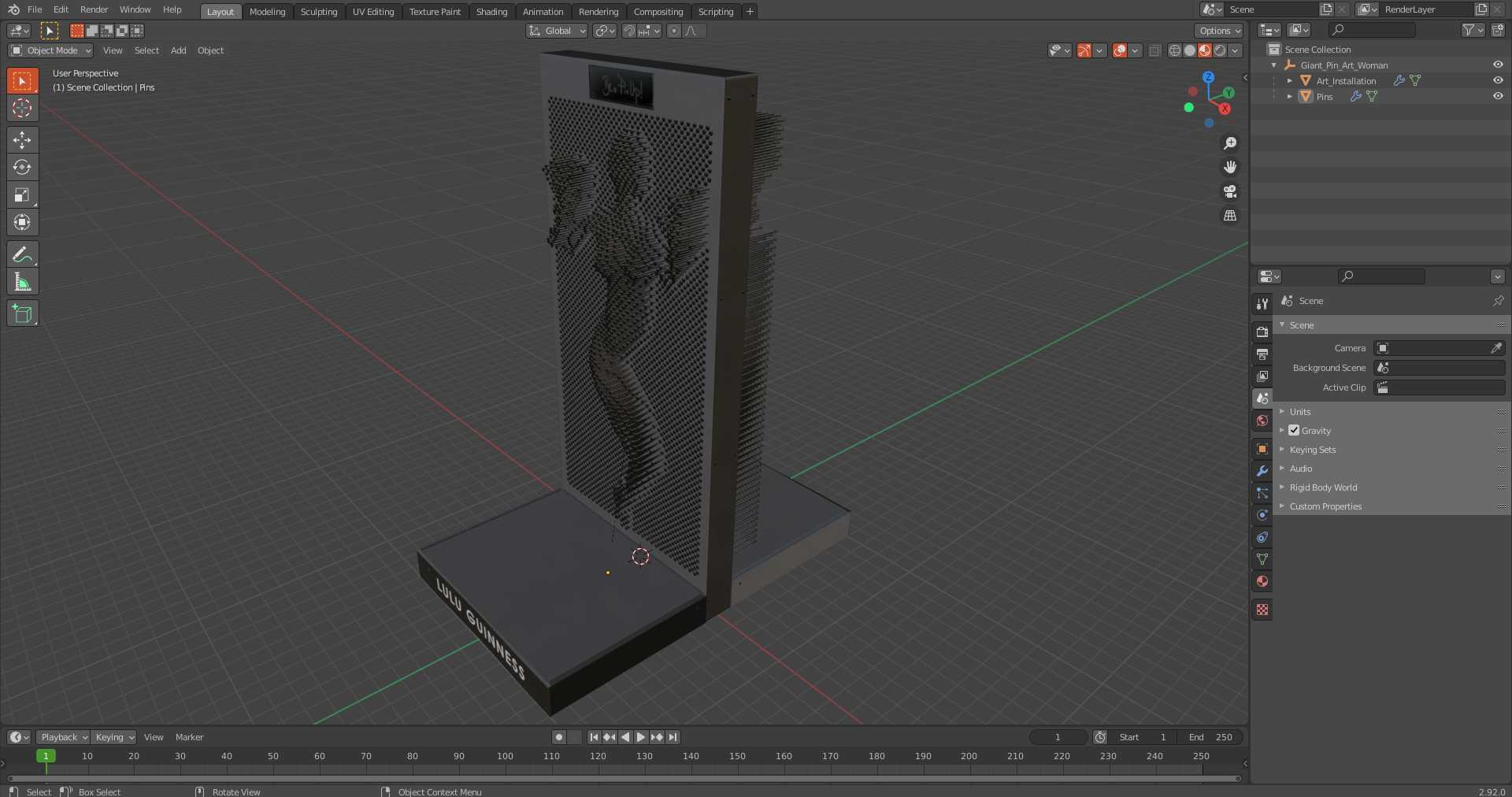Select the Transform tool
This screenshot has width=1512, height=797.
point(22,222)
